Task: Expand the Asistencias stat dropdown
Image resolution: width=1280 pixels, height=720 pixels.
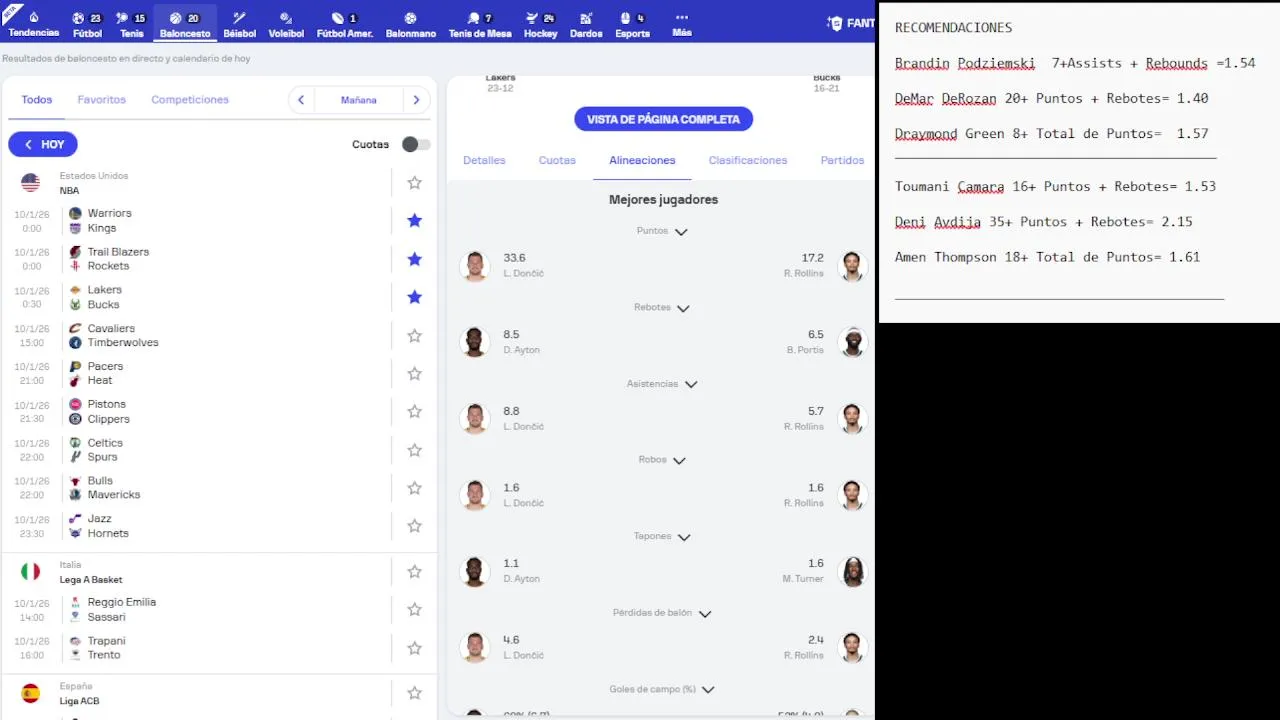Action: point(690,384)
